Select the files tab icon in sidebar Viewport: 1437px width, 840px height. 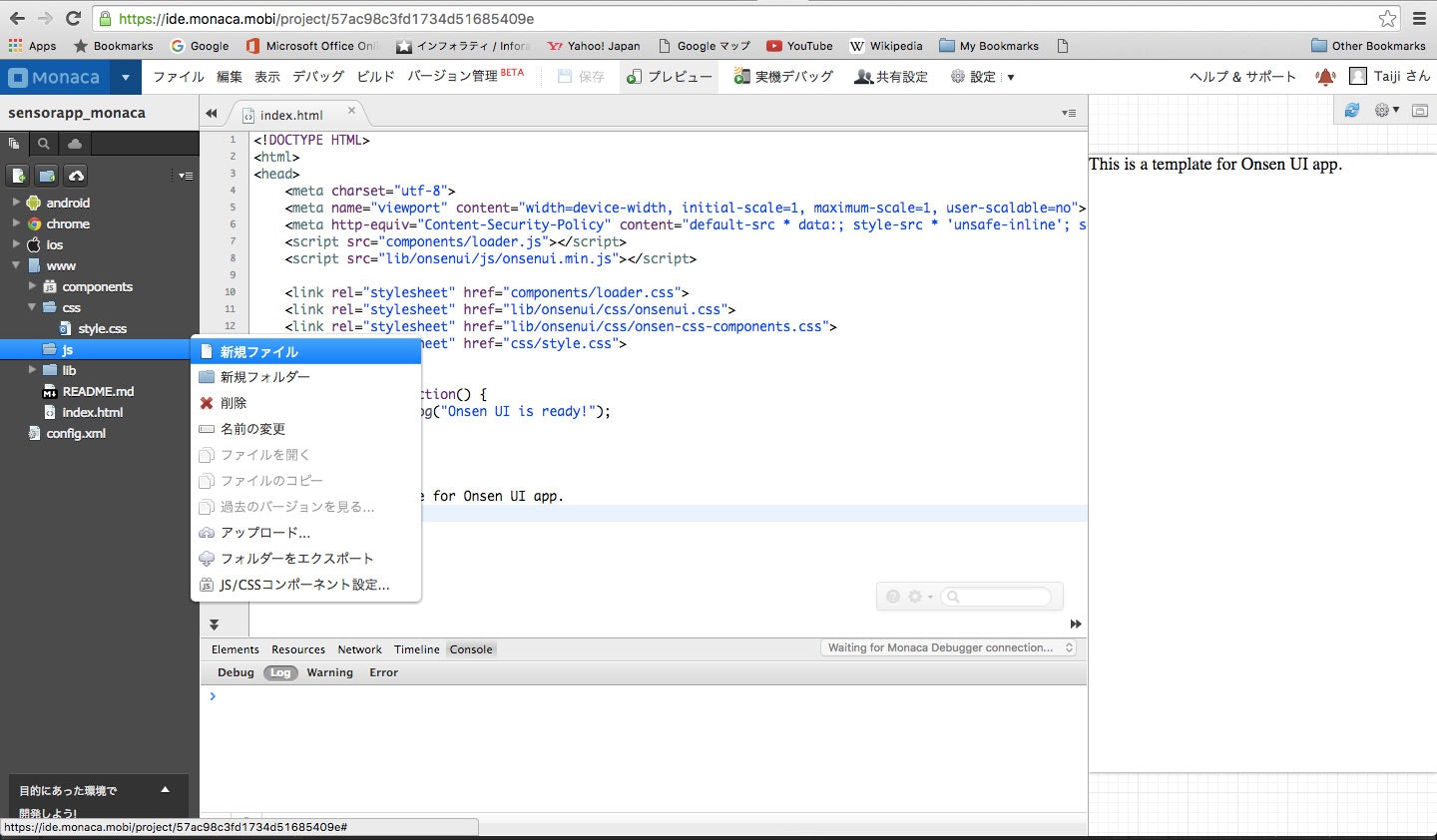14,144
